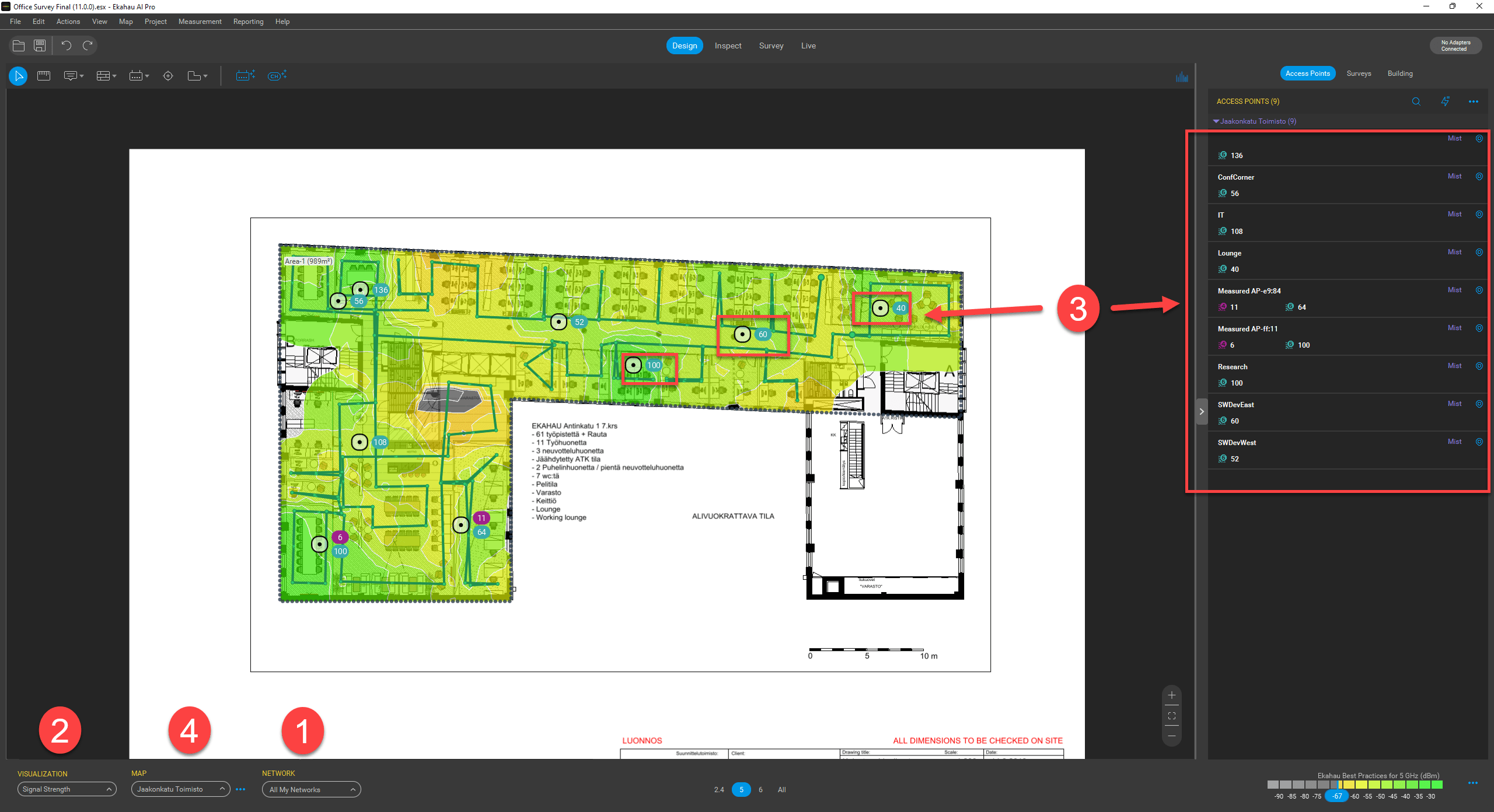Viewport: 1494px width, 812px height.
Task: Click the save project icon
Action: (40, 45)
